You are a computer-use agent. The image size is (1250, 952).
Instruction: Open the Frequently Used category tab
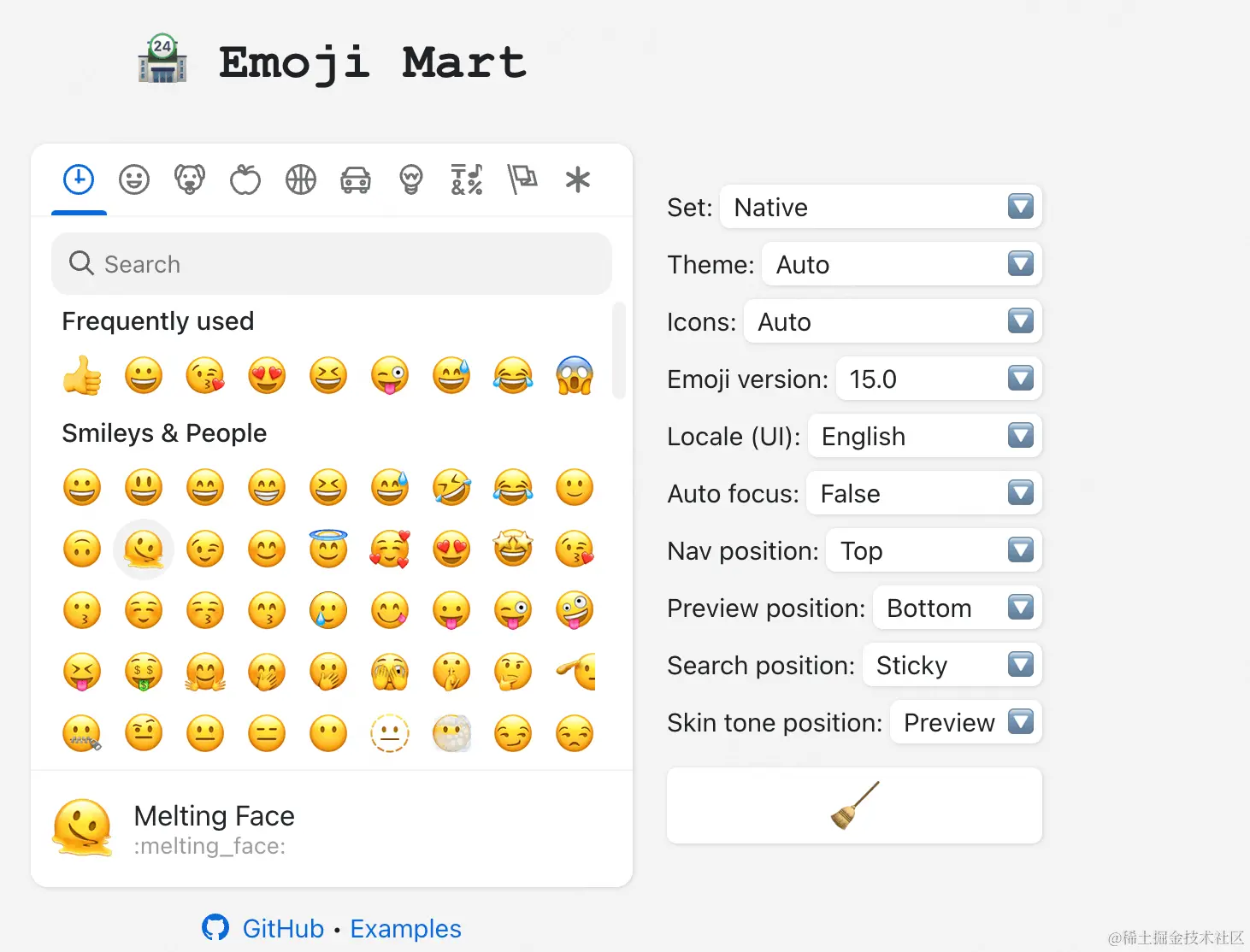pyautogui.click(x=79, y=179)
